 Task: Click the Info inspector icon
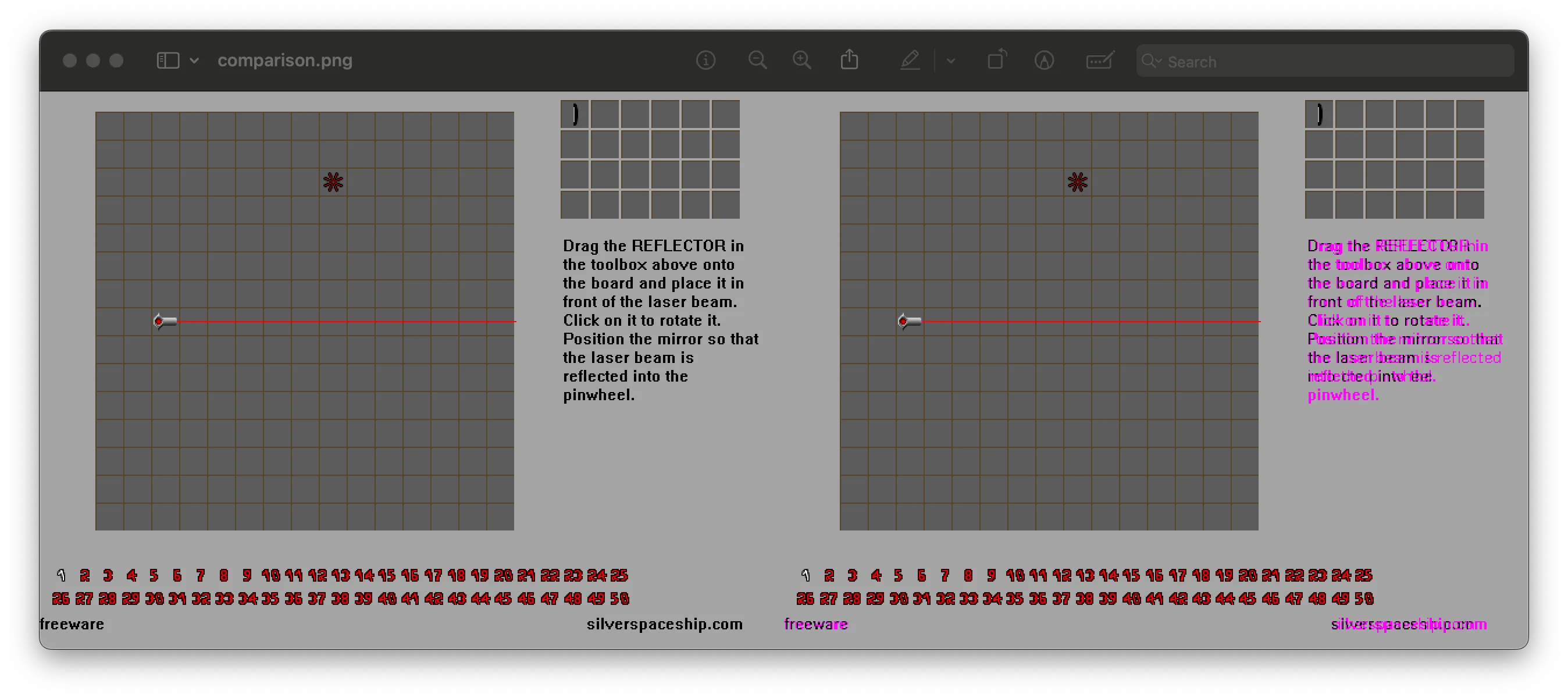[x=705, y=60]
